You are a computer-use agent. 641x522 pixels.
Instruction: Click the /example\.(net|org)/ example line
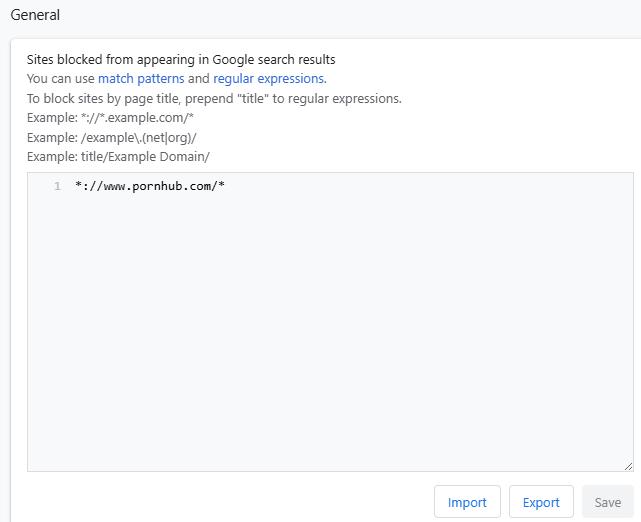click(x=139, y=137)
